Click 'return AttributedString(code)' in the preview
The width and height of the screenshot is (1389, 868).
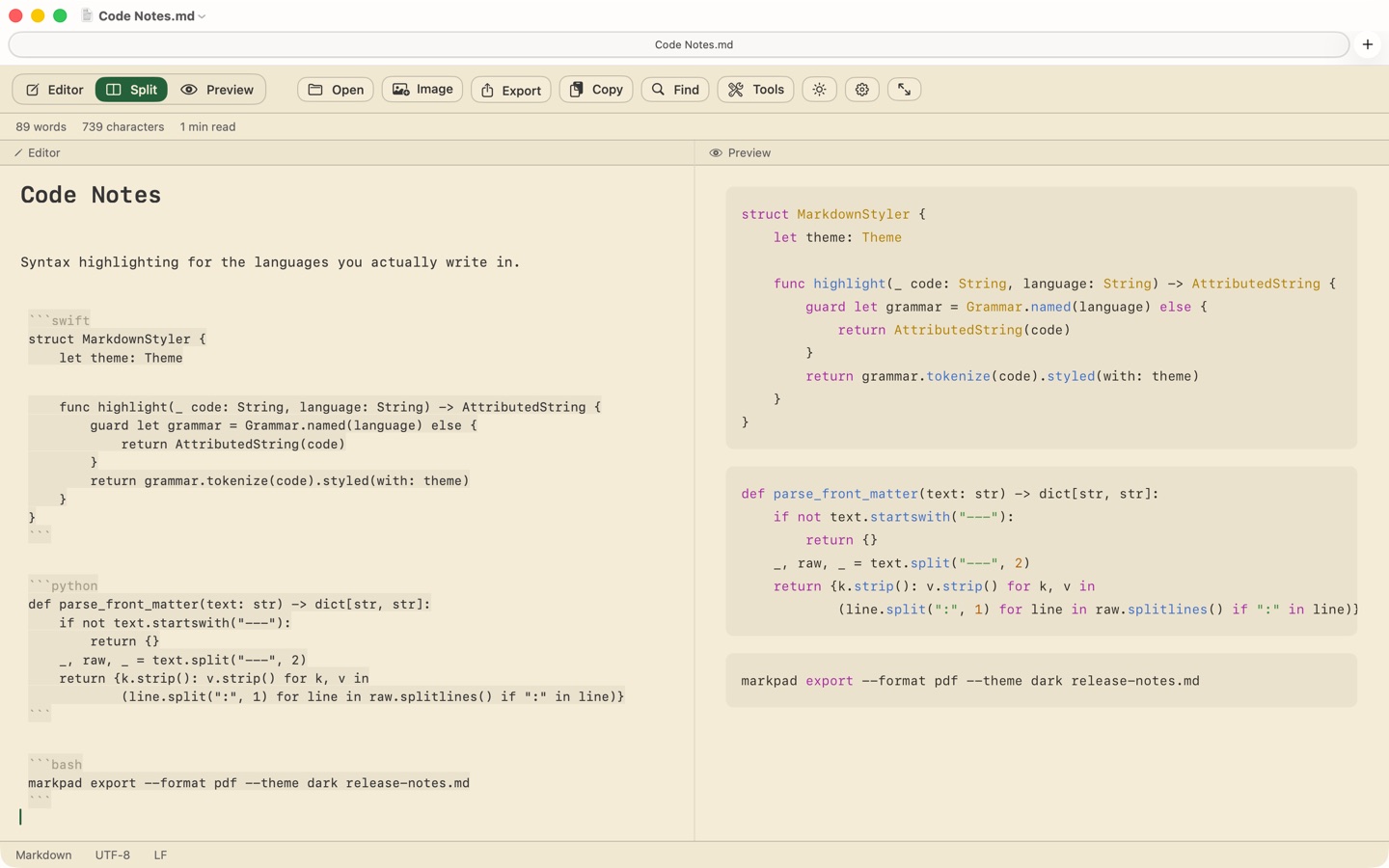(954, 330)
